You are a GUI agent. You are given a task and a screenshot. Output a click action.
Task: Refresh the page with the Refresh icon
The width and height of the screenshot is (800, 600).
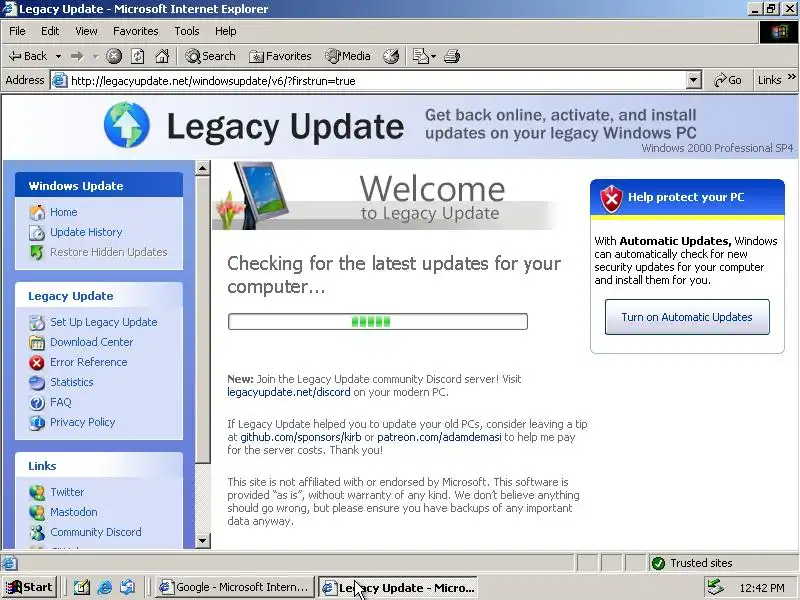(x=138, y=56)
